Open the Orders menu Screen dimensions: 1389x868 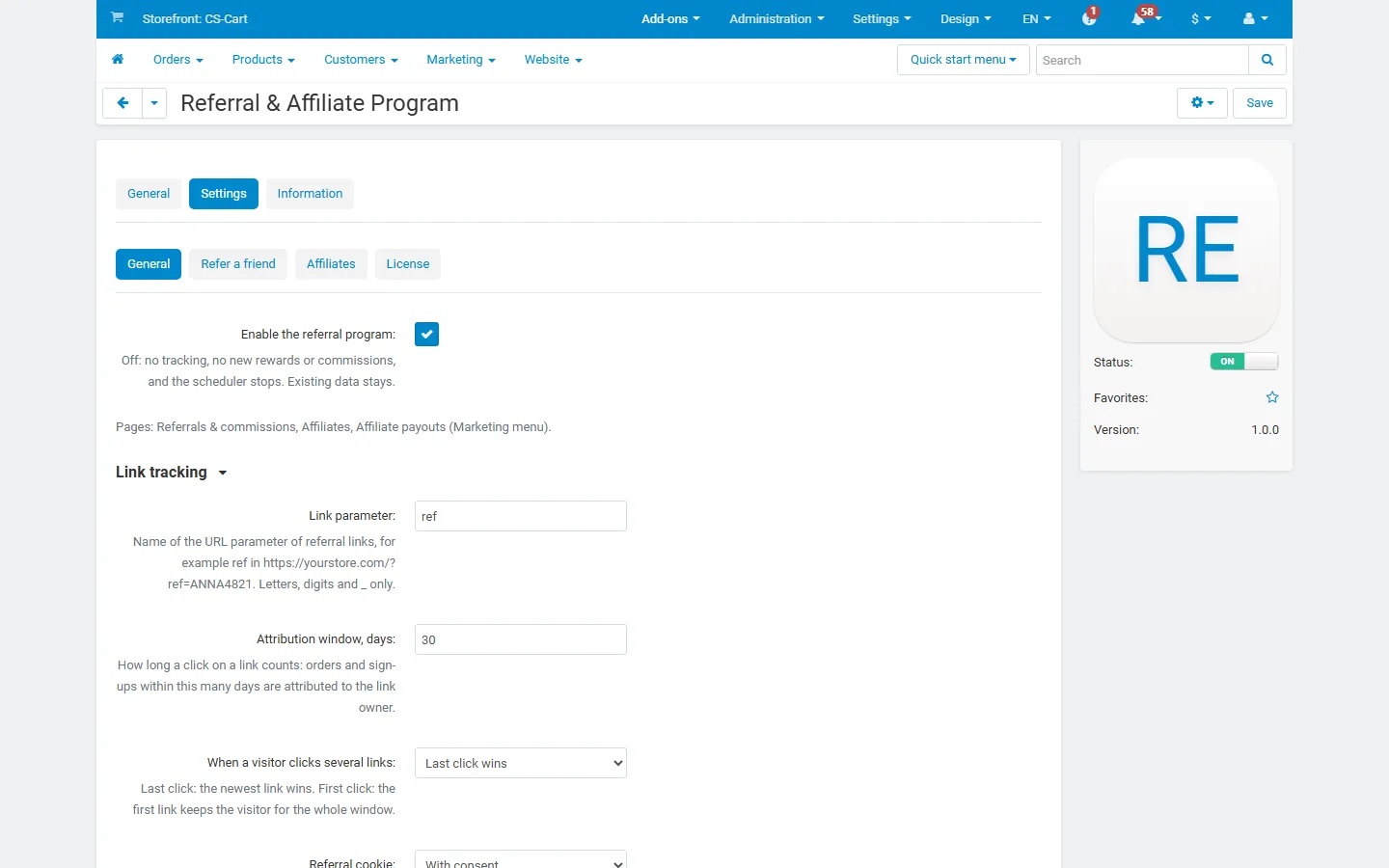pos(178,60)
